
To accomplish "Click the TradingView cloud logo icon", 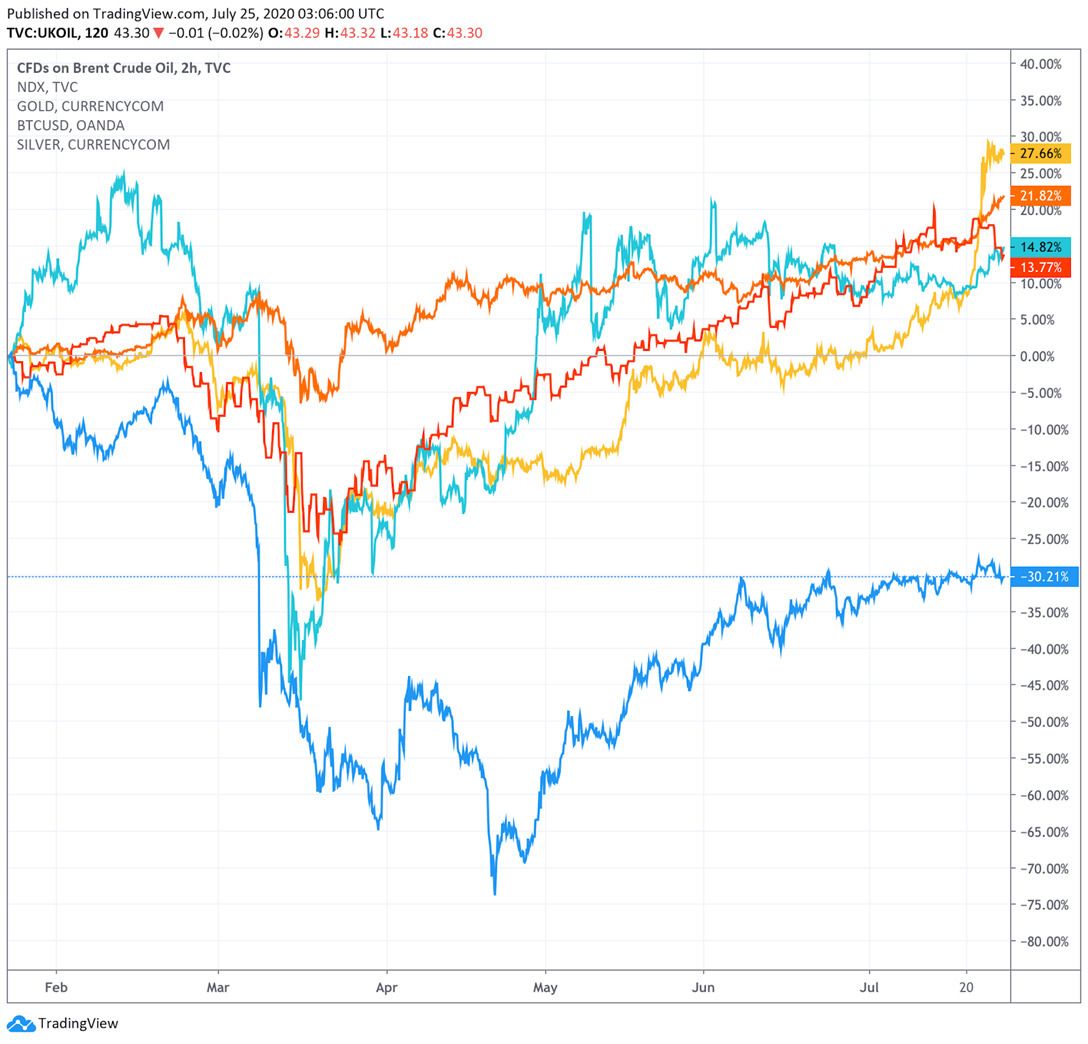I will click(20, 1023).
